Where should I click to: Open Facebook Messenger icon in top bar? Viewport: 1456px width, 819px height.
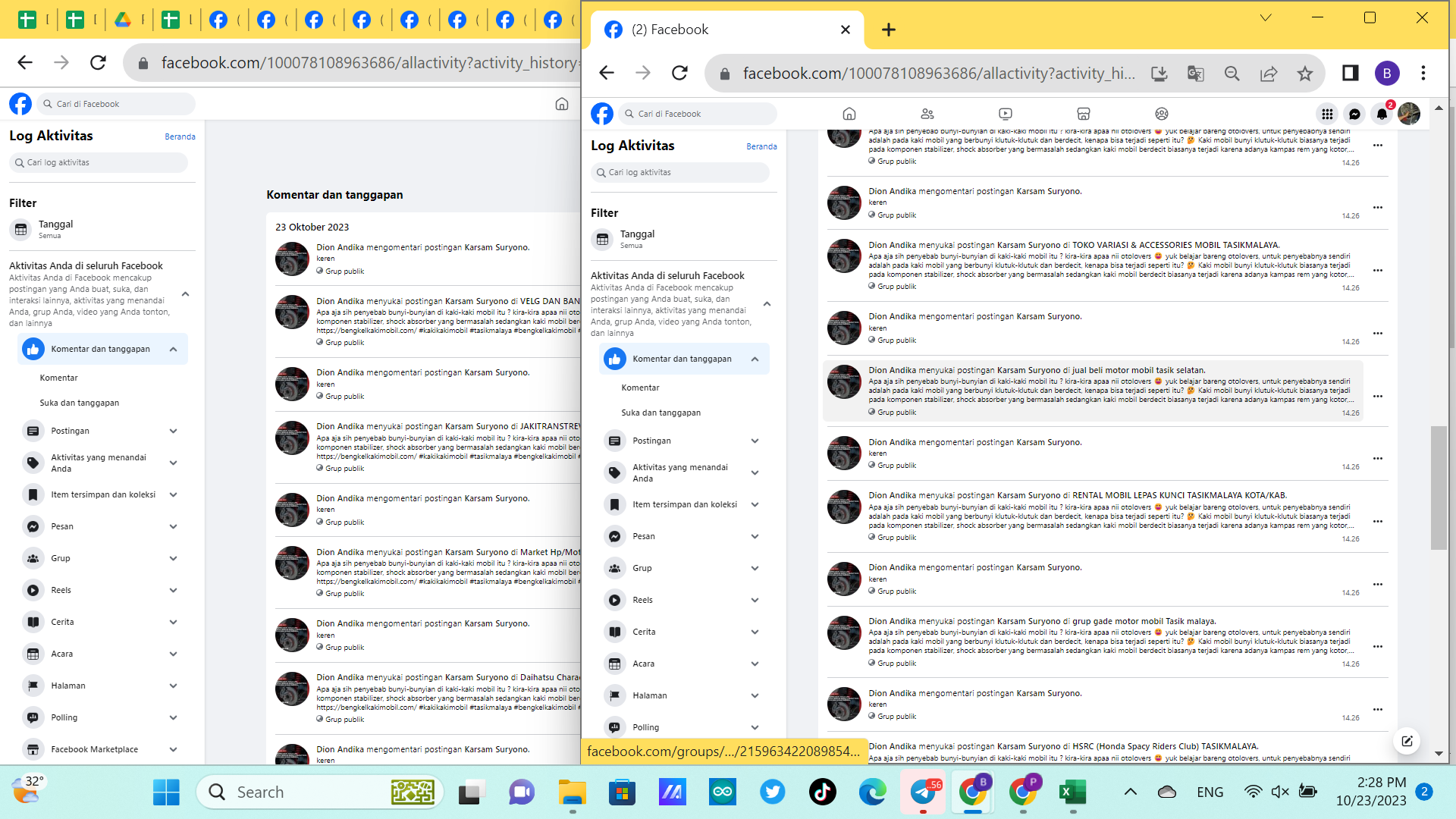tap(1354, 114)
